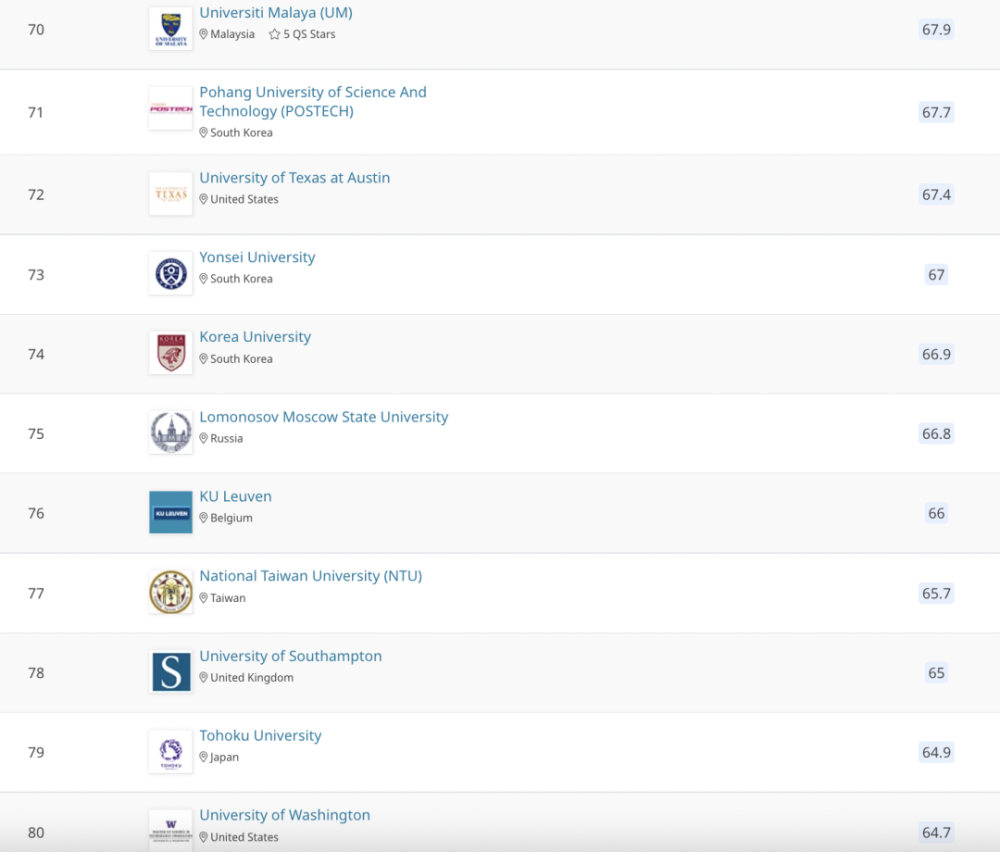Click the location pin beside Malaysia
Image resolution: width=1000 pixels, height=852 pixels.
pyautogui.click(x=203, y=34)
